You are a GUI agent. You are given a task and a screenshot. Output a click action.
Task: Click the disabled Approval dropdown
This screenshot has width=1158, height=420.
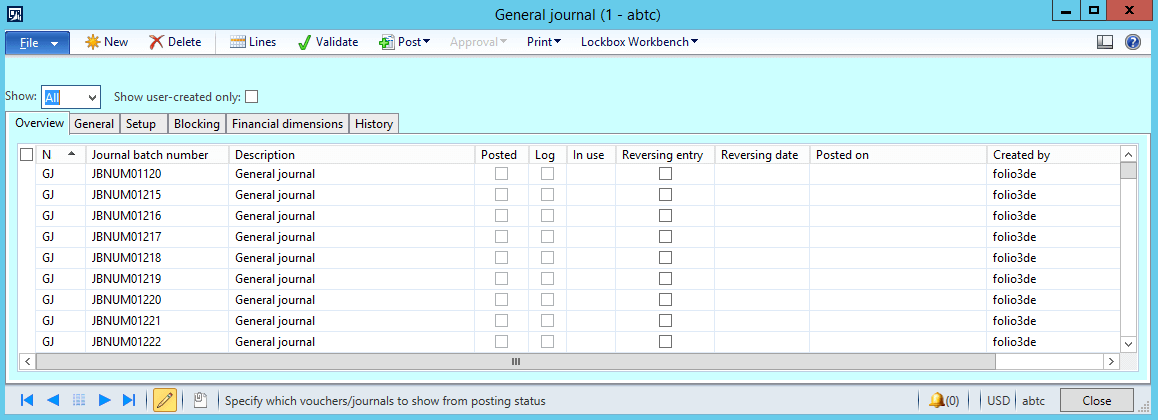pyautogui.click(x=479, y=42)
